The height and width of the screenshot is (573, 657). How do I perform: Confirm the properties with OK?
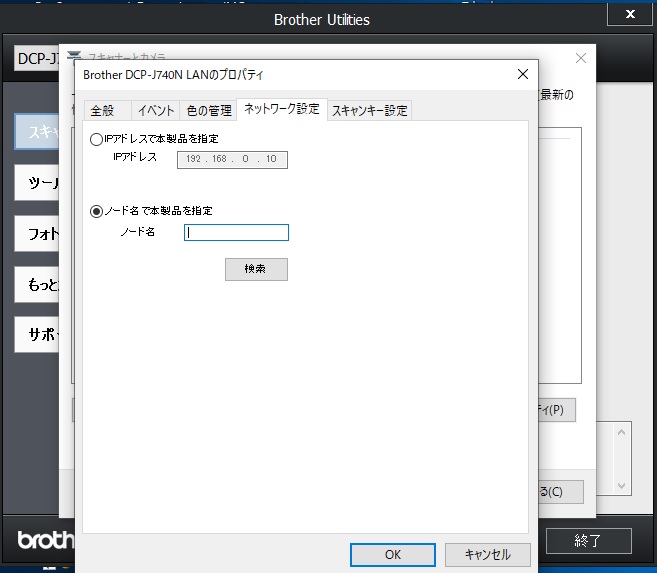[392, 554]
